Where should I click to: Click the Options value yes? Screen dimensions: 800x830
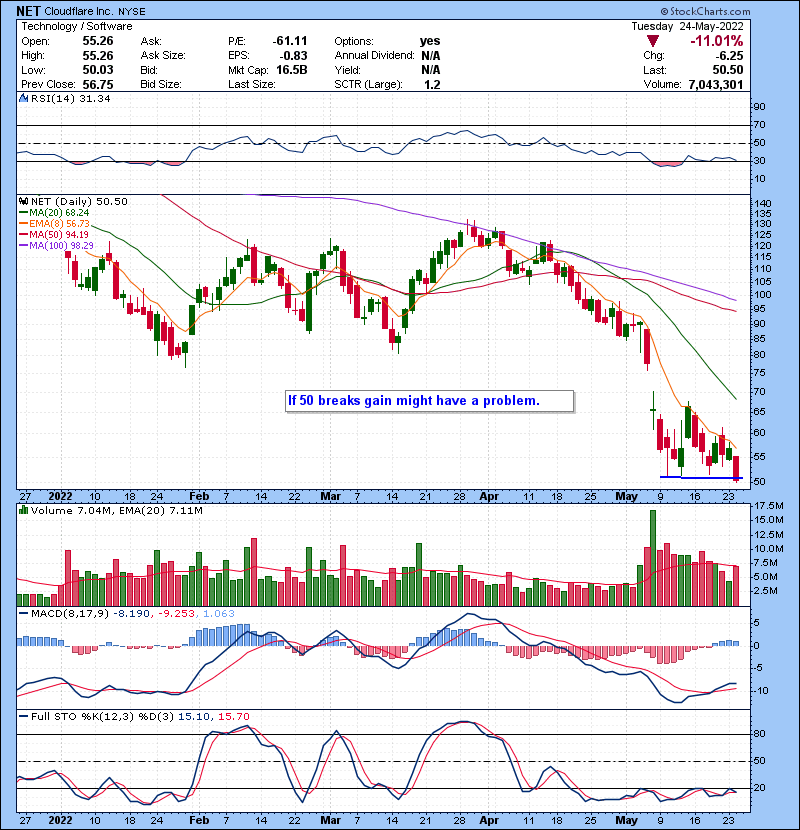(430, 41)
